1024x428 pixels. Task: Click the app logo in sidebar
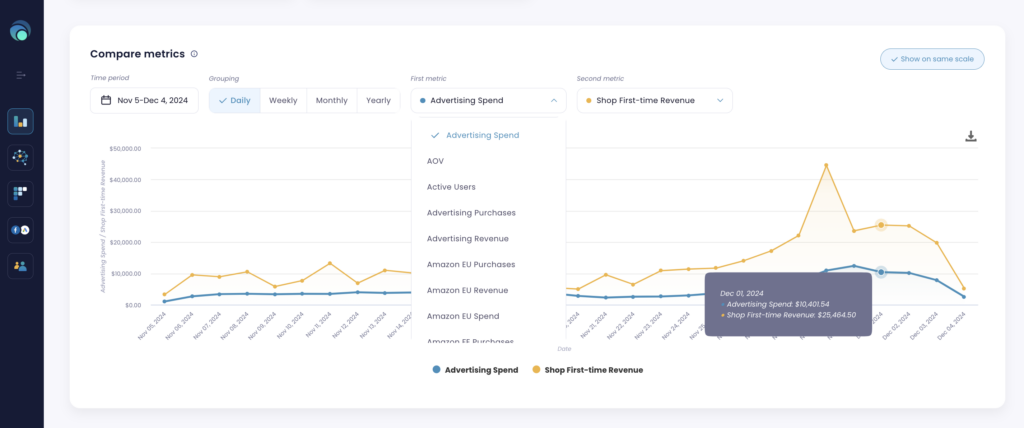[x=20, y=31]
